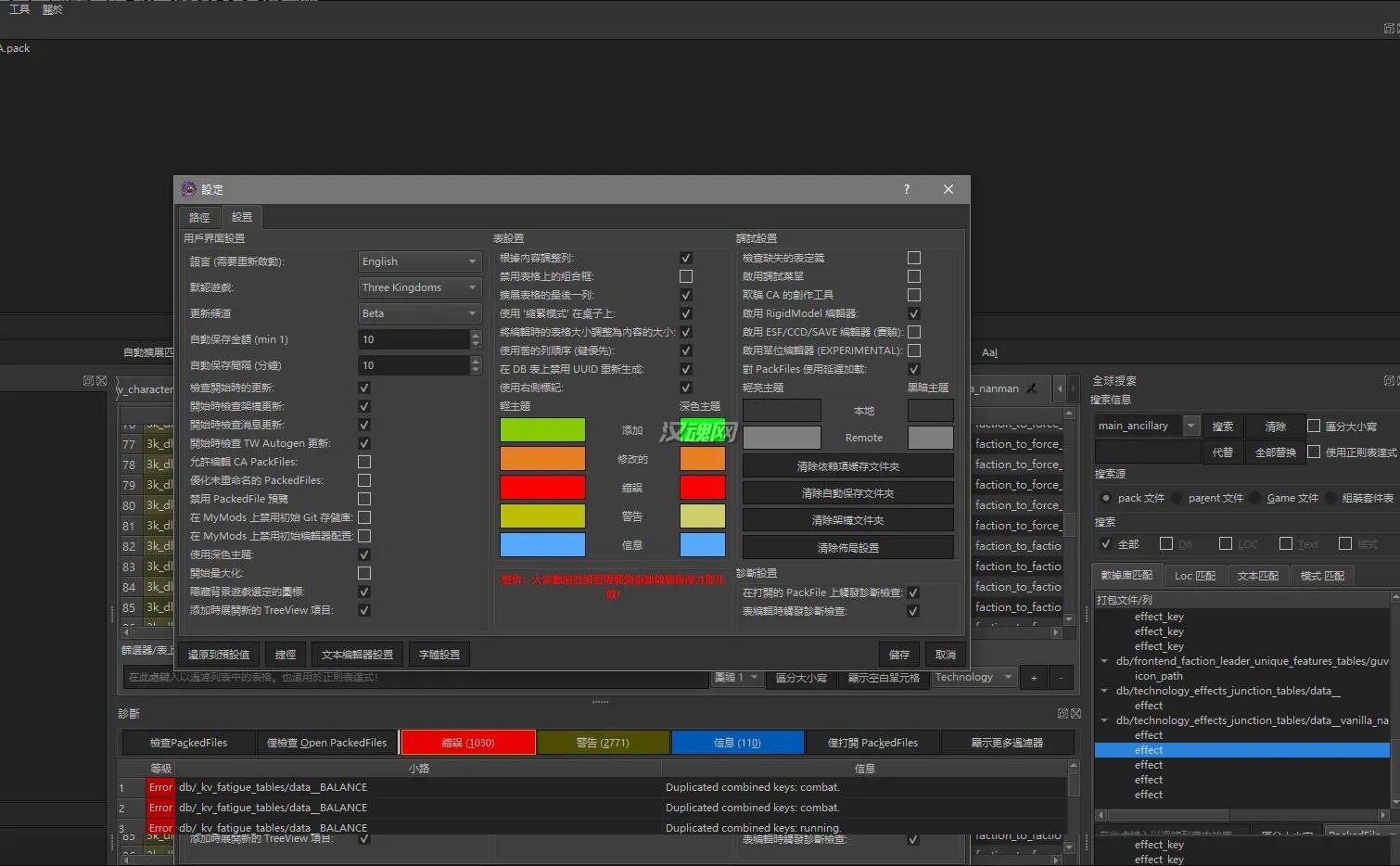
Task: Switch to the 設置 tab in settings
Action: (242, 217)
